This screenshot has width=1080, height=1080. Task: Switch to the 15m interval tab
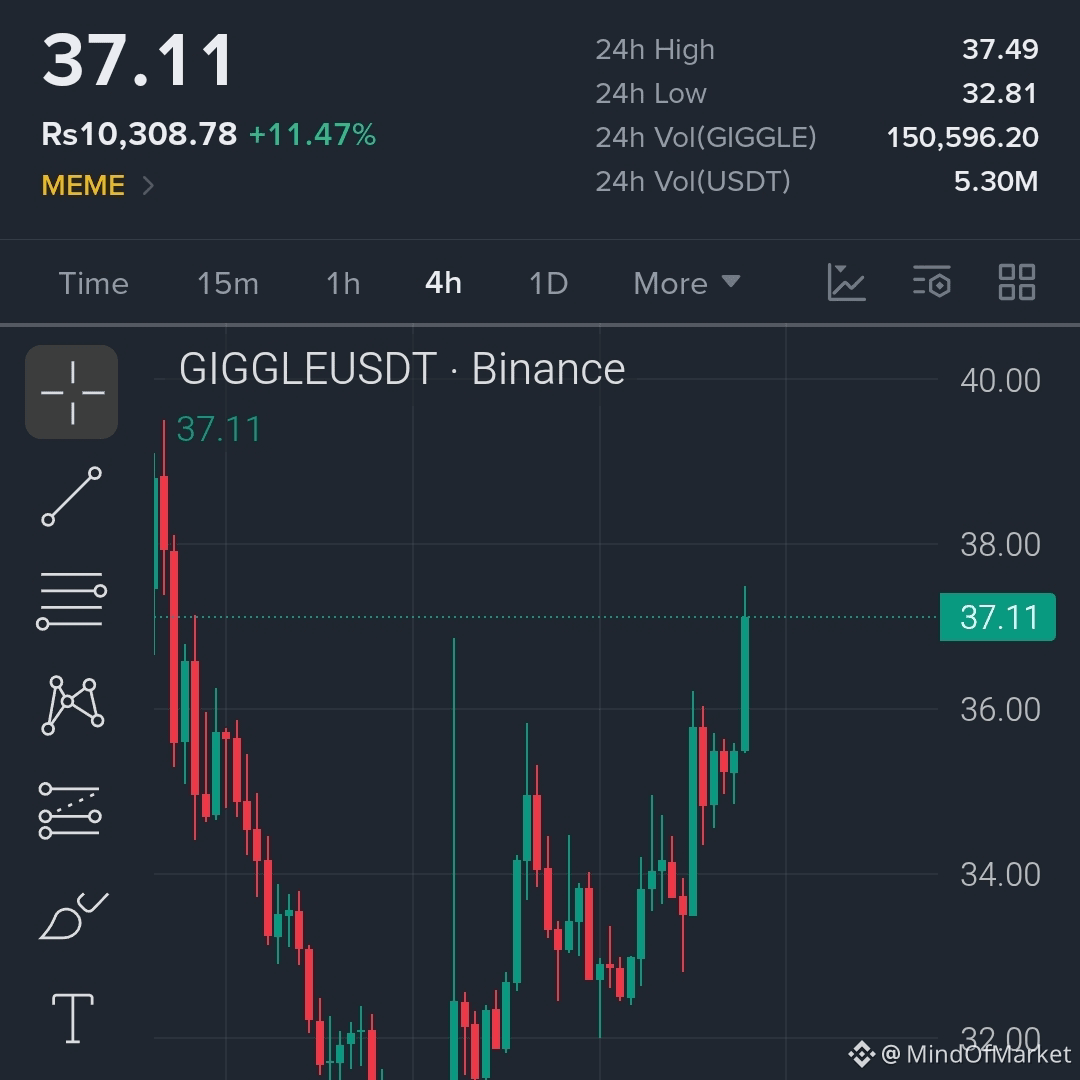[x=228, y=284]
